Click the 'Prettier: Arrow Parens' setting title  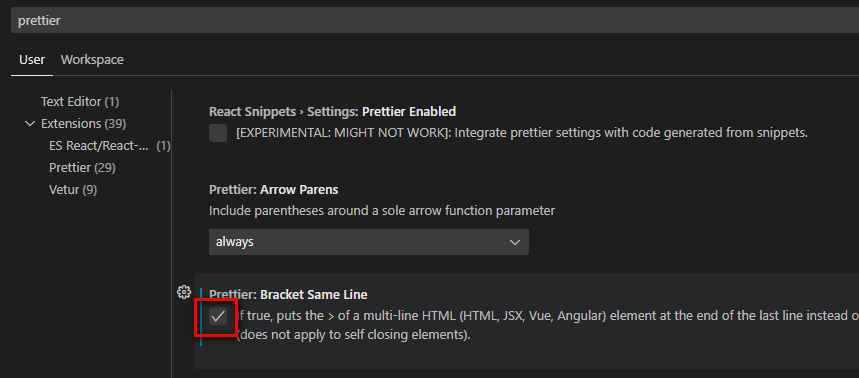pos(274,190)
